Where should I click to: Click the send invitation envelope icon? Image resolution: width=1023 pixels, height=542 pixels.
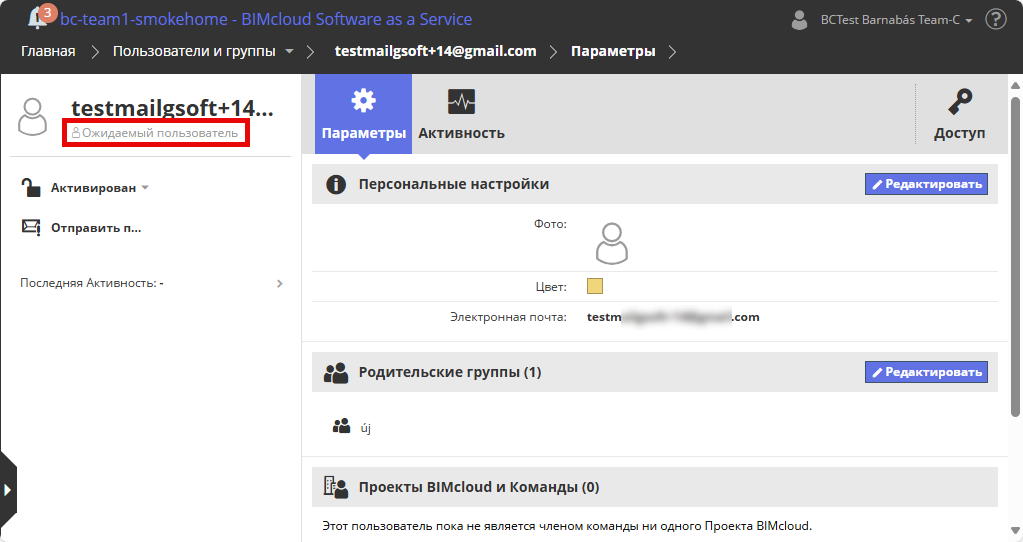(x=31, y=227)
